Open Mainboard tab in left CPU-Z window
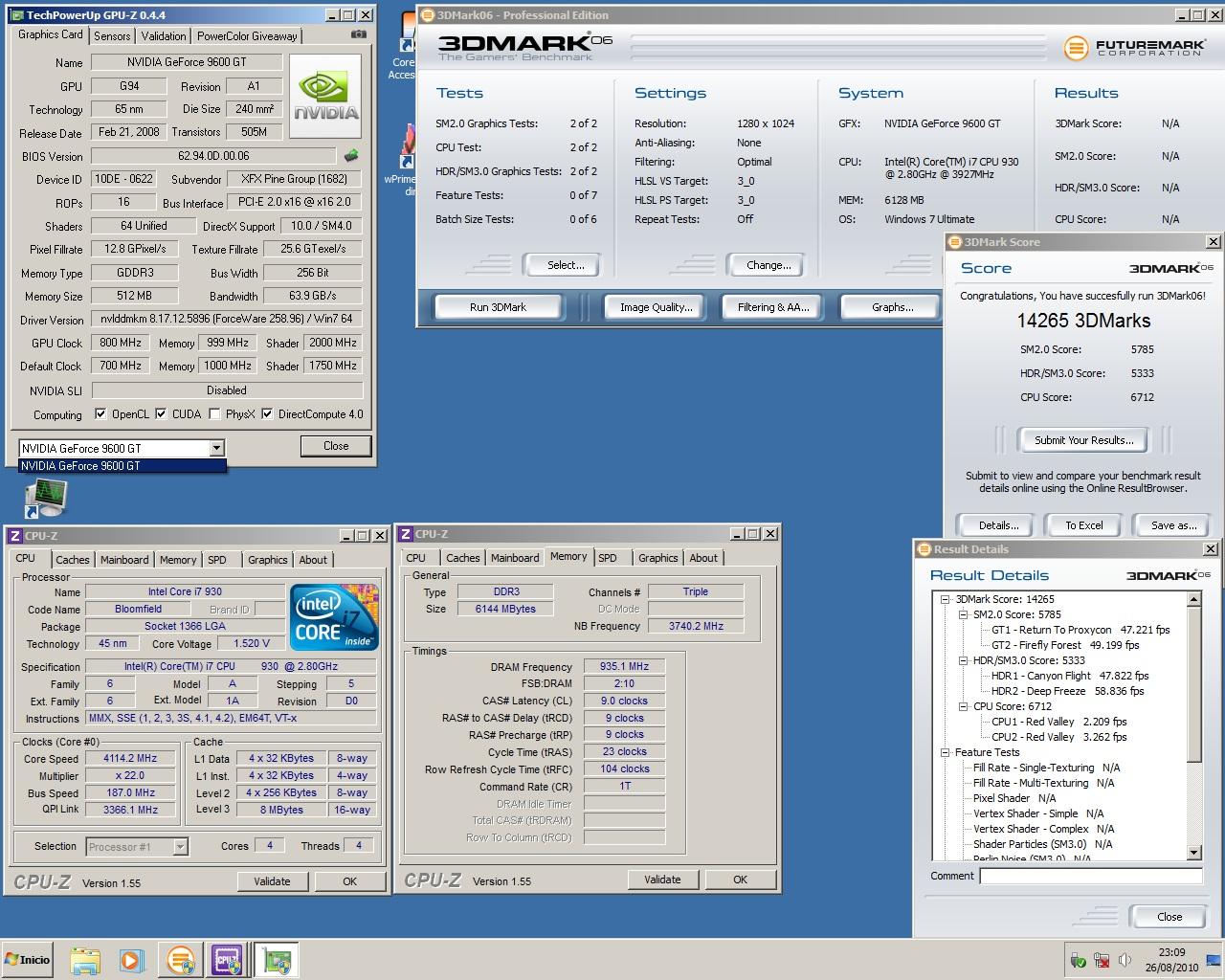This screenshot has width=1225, height=980. coord(124,560)
